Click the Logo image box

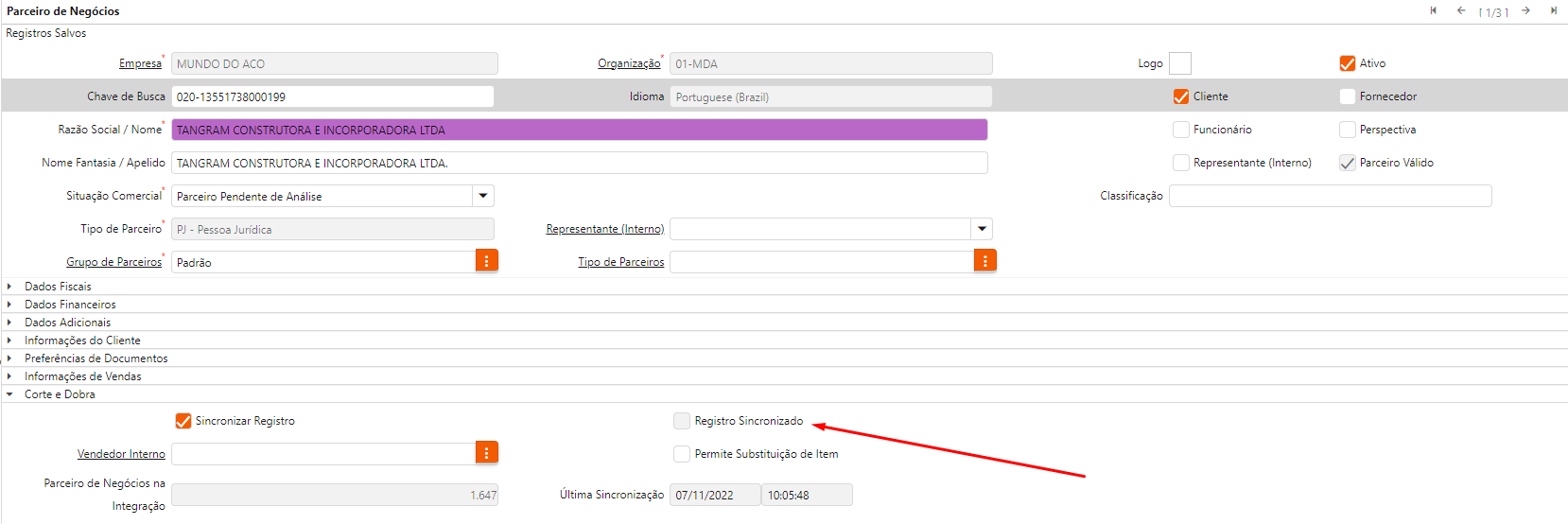click(x=1179, y=63)
